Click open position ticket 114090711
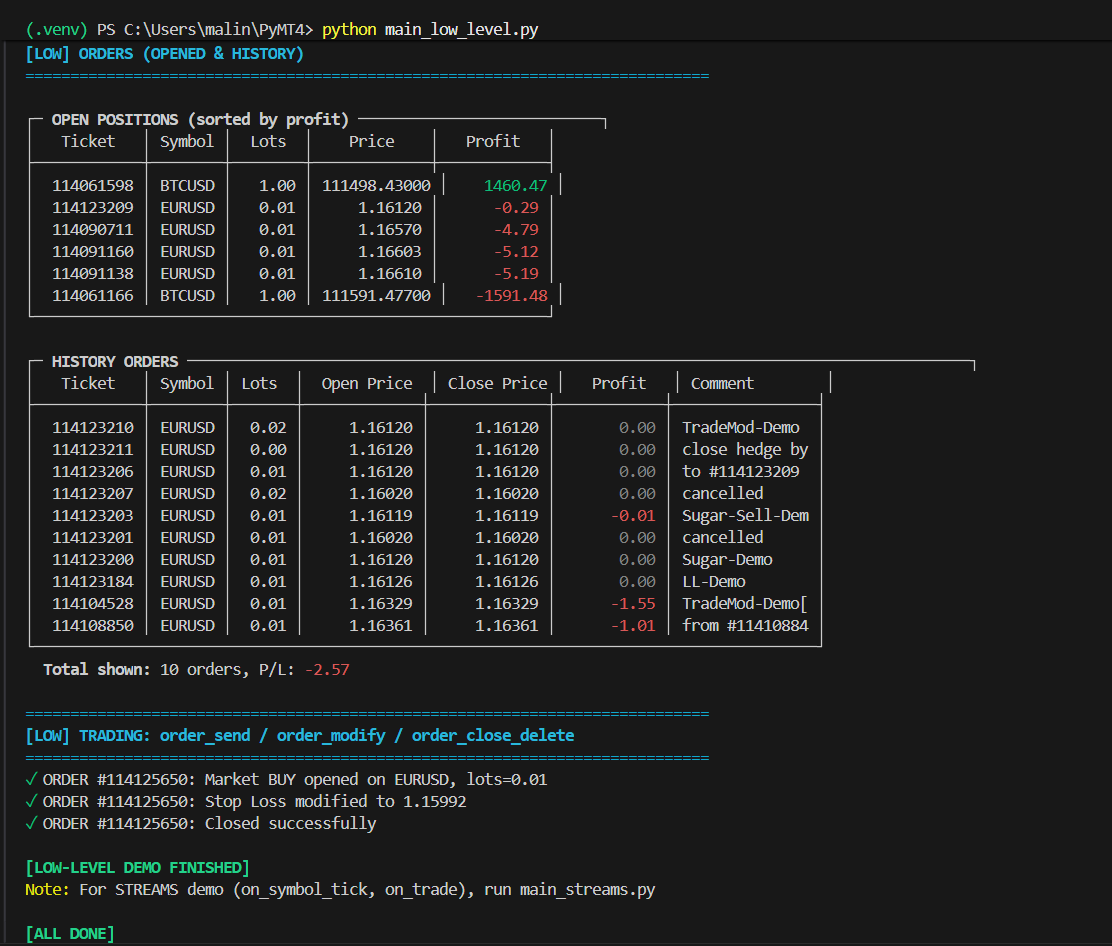The image size is (1112, 946). click(x=93, y=230)
